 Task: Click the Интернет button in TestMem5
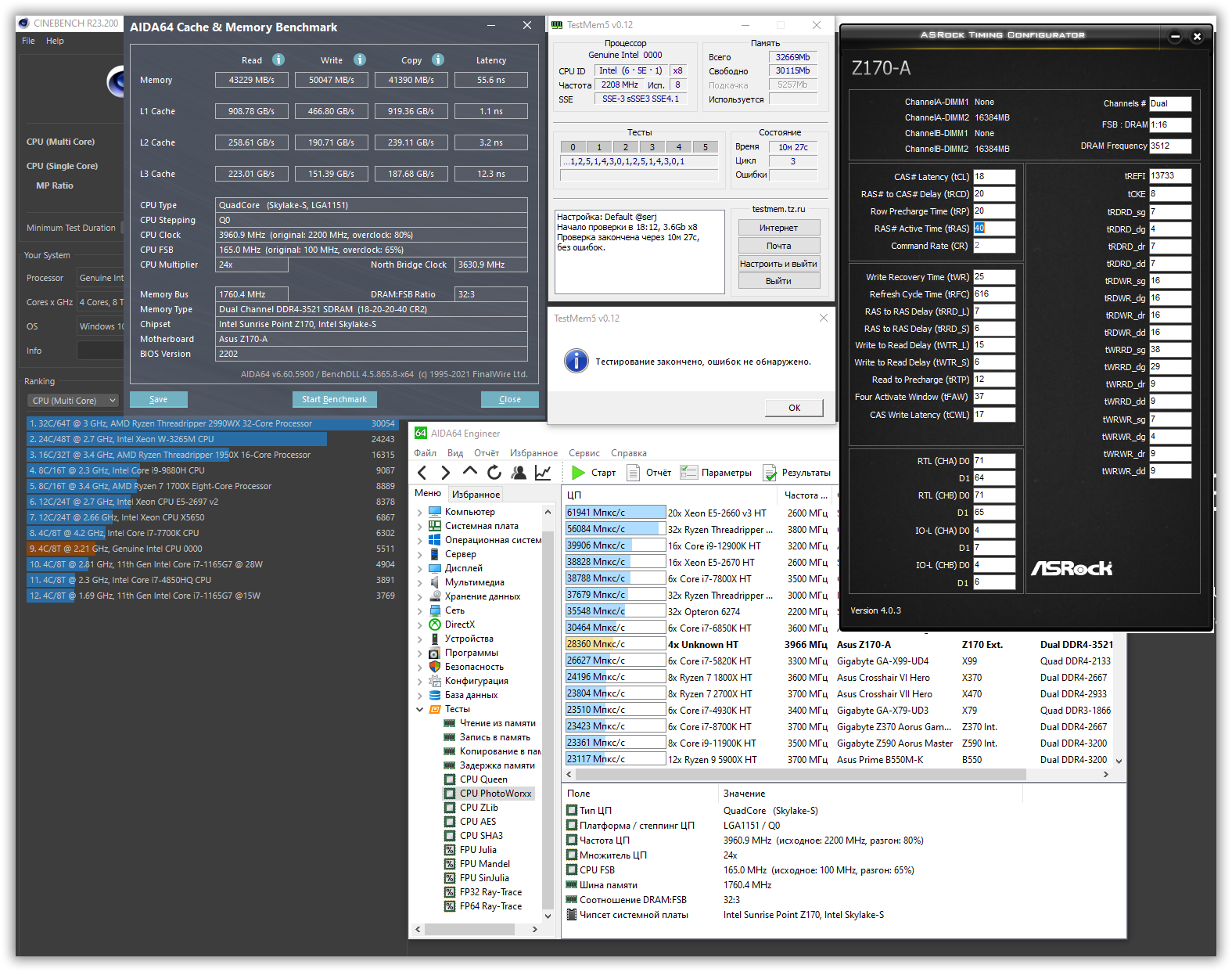pyautogui.click(x=779, y=228)
